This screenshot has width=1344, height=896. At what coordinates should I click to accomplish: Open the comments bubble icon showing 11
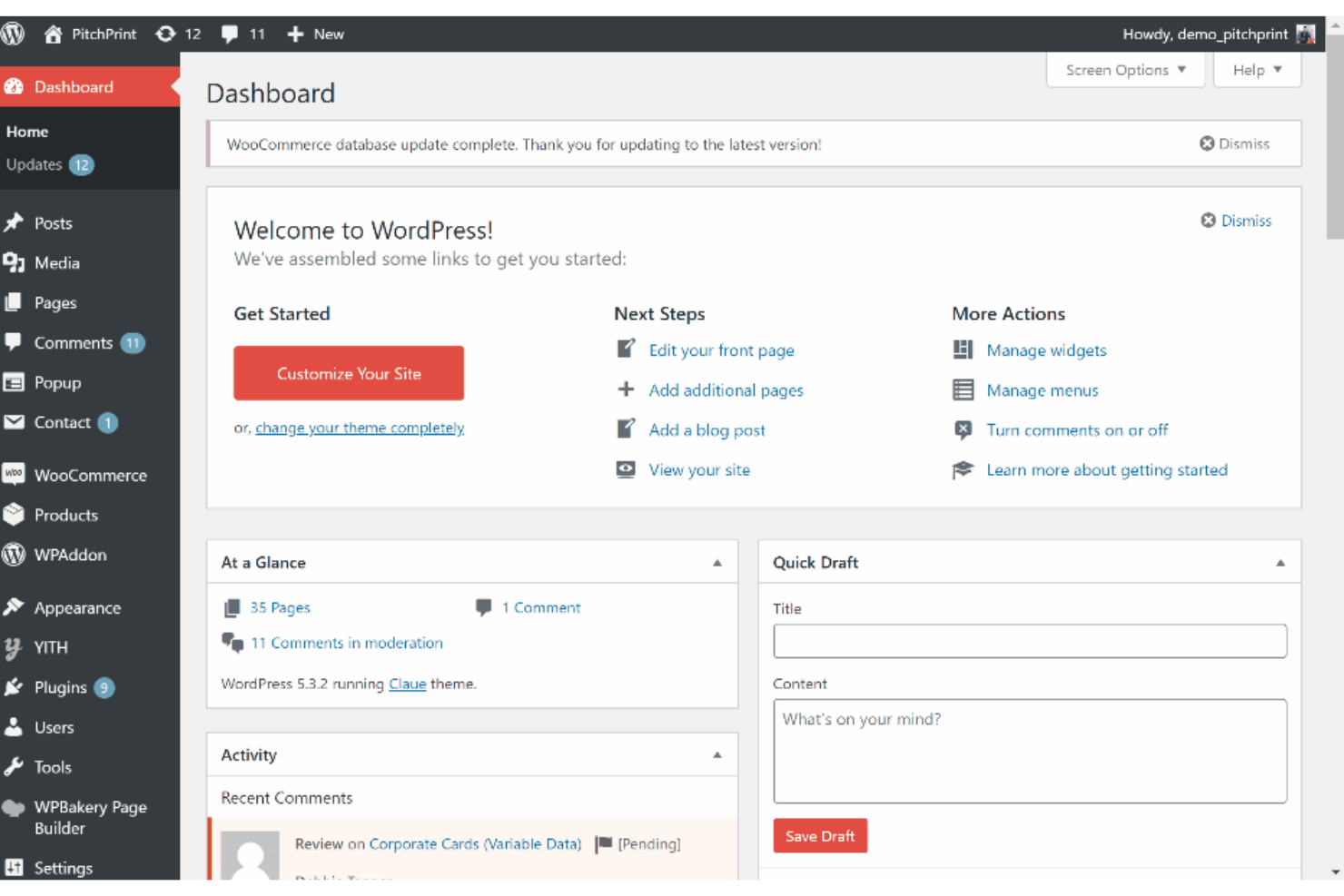[x=230, y=34]
